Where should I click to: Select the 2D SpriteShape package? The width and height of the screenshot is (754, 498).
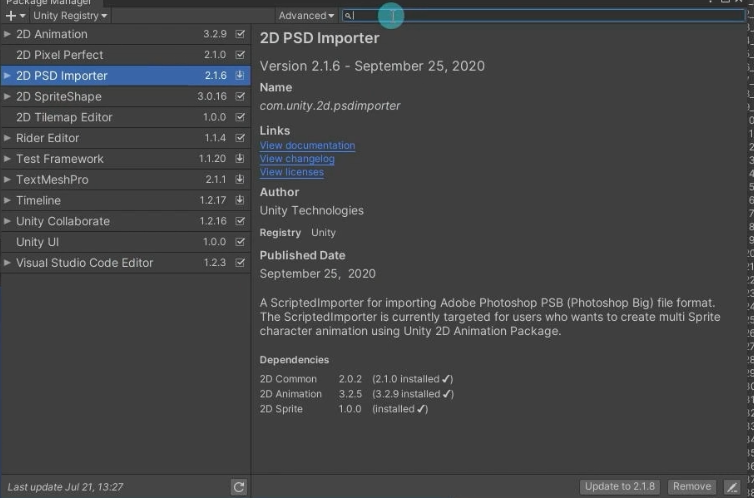tap(126, 96)
